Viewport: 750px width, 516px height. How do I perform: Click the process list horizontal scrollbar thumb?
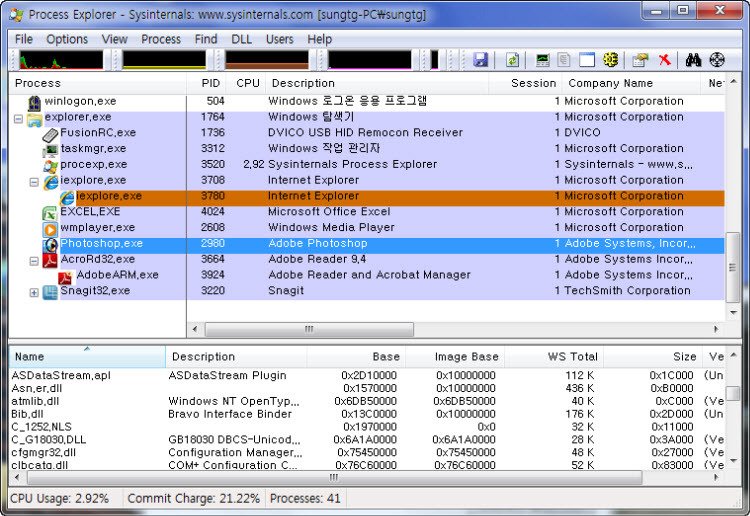coord(308,329)
